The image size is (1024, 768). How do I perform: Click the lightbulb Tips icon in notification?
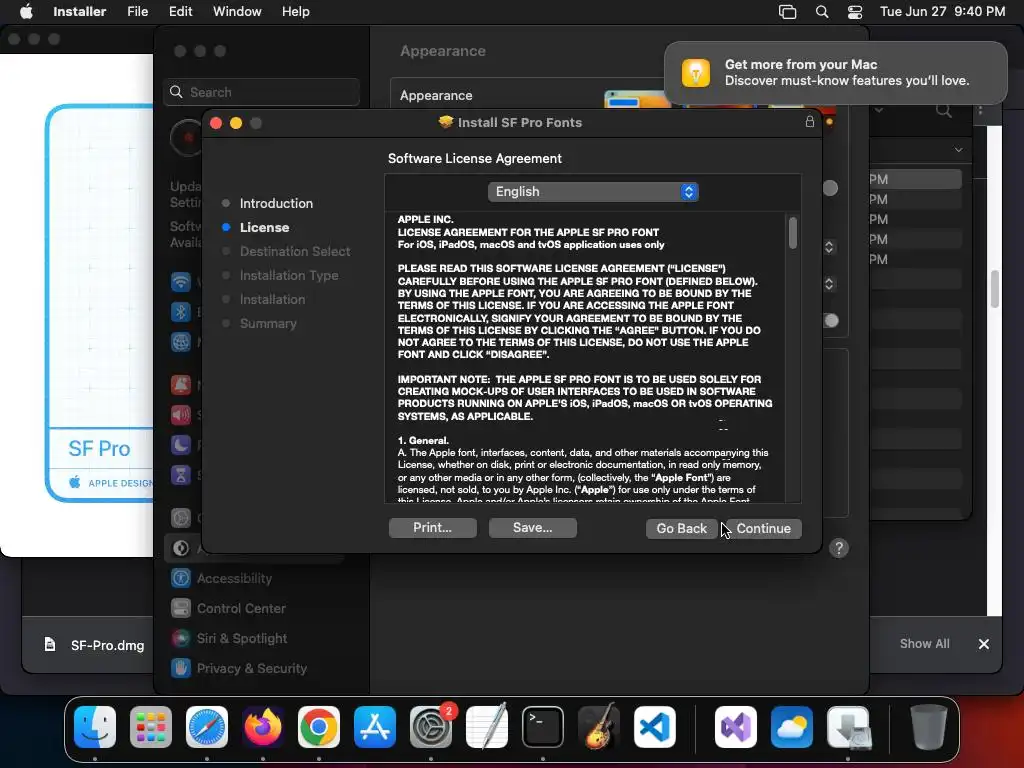point(696,72)
